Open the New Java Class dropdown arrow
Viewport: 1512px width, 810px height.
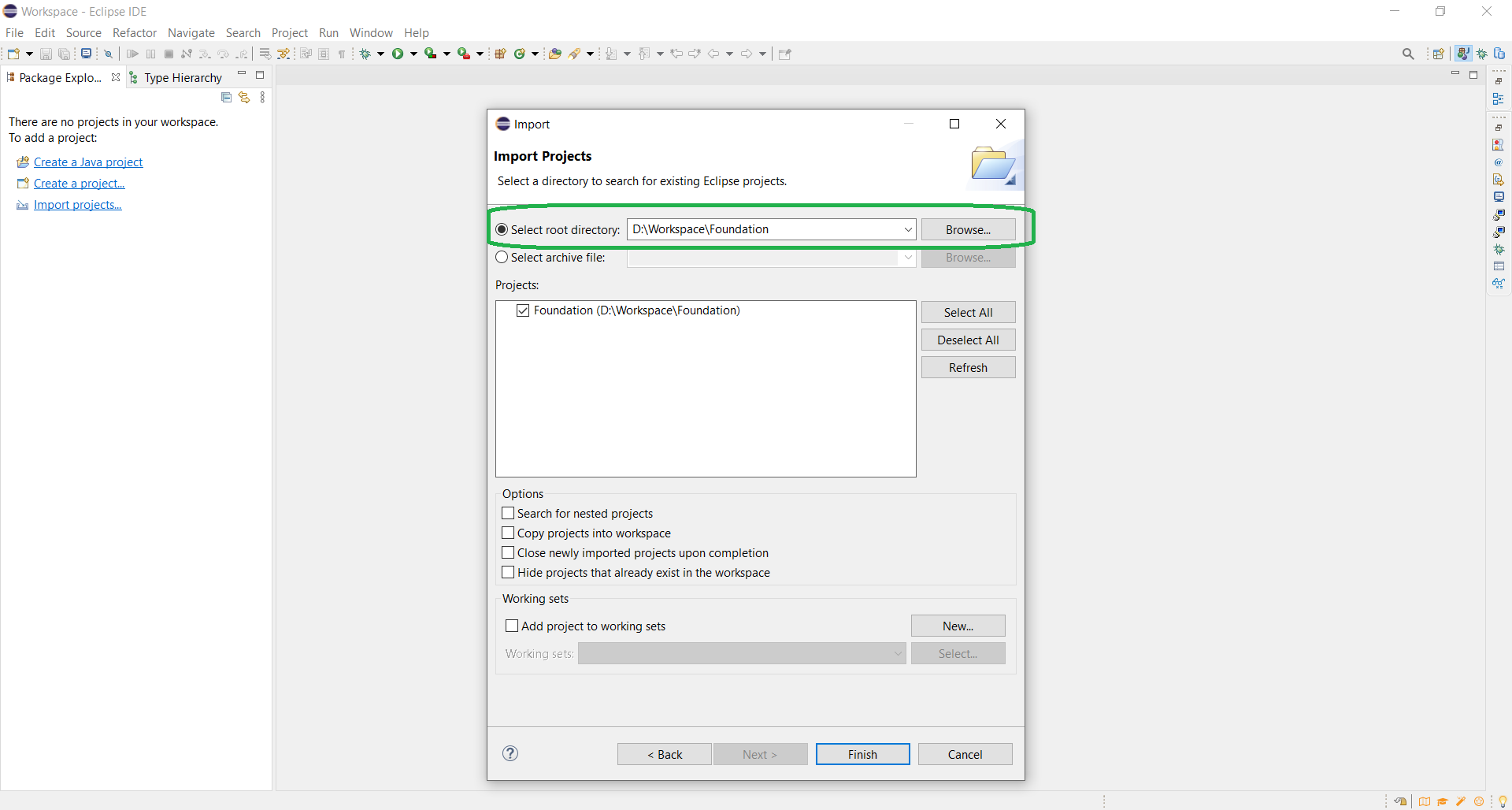point(535,54)
